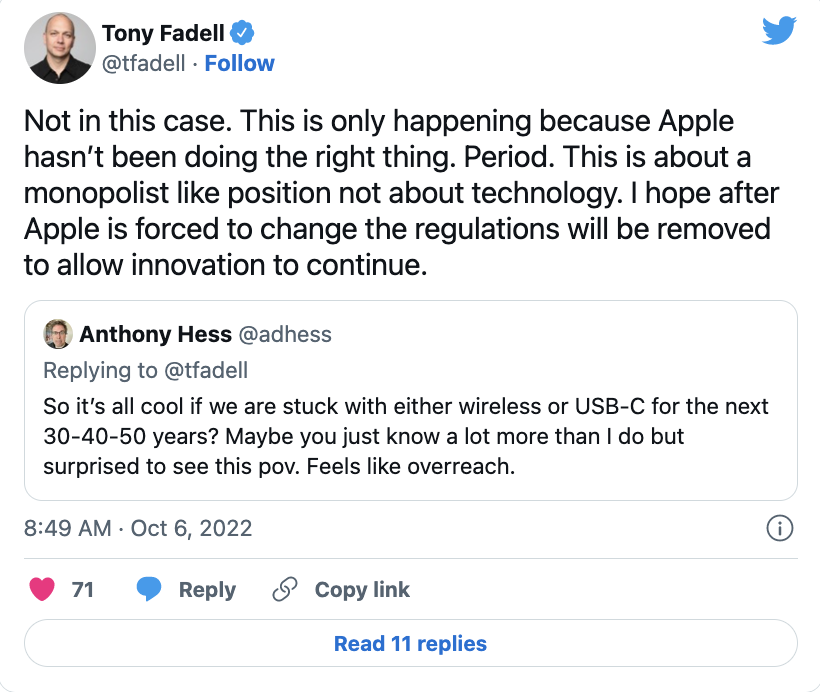Viewport: 820px width, 692px height.
Task: Click the Reply text label
Action: tap(207, 590)
